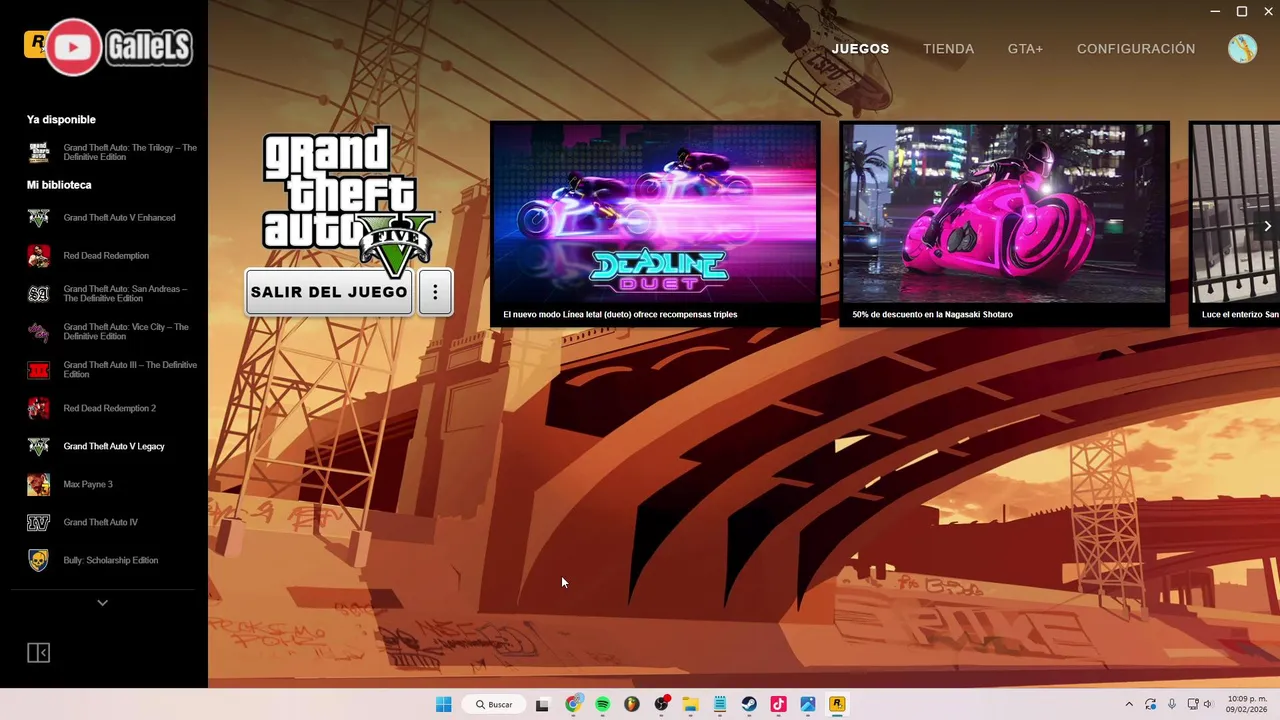Click taskbar Buscar search box
Image resolution: width=1280 pixels, height=720 pixels.
click(495, 704)
